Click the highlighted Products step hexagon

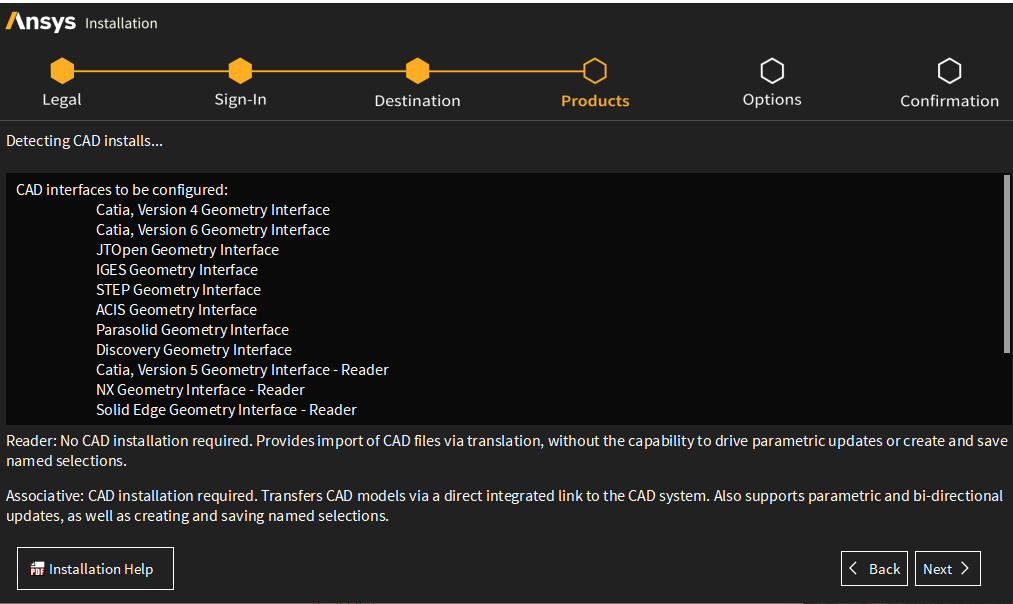click(x=595, y=71)
